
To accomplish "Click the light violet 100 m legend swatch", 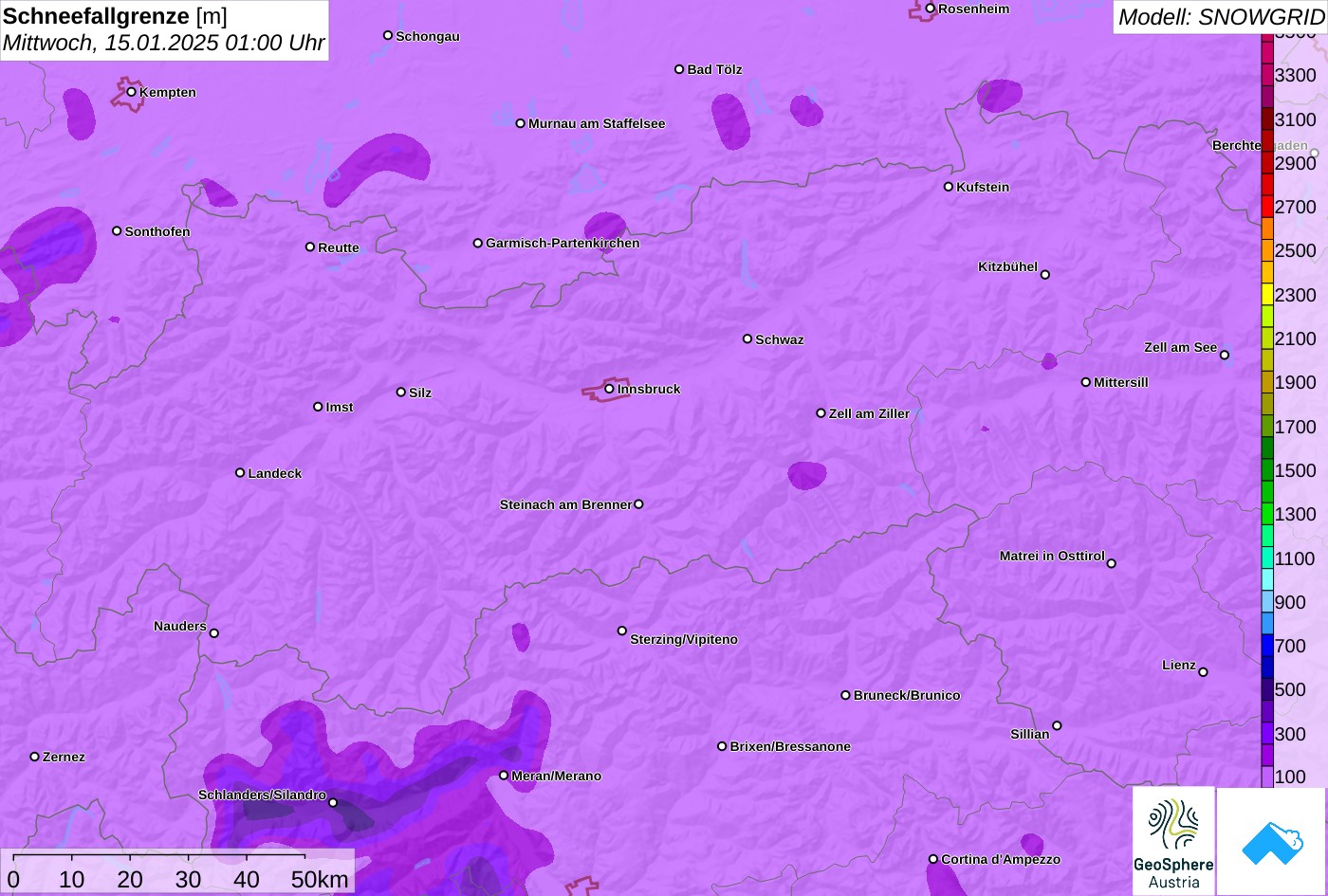I will pos(1267,777).
